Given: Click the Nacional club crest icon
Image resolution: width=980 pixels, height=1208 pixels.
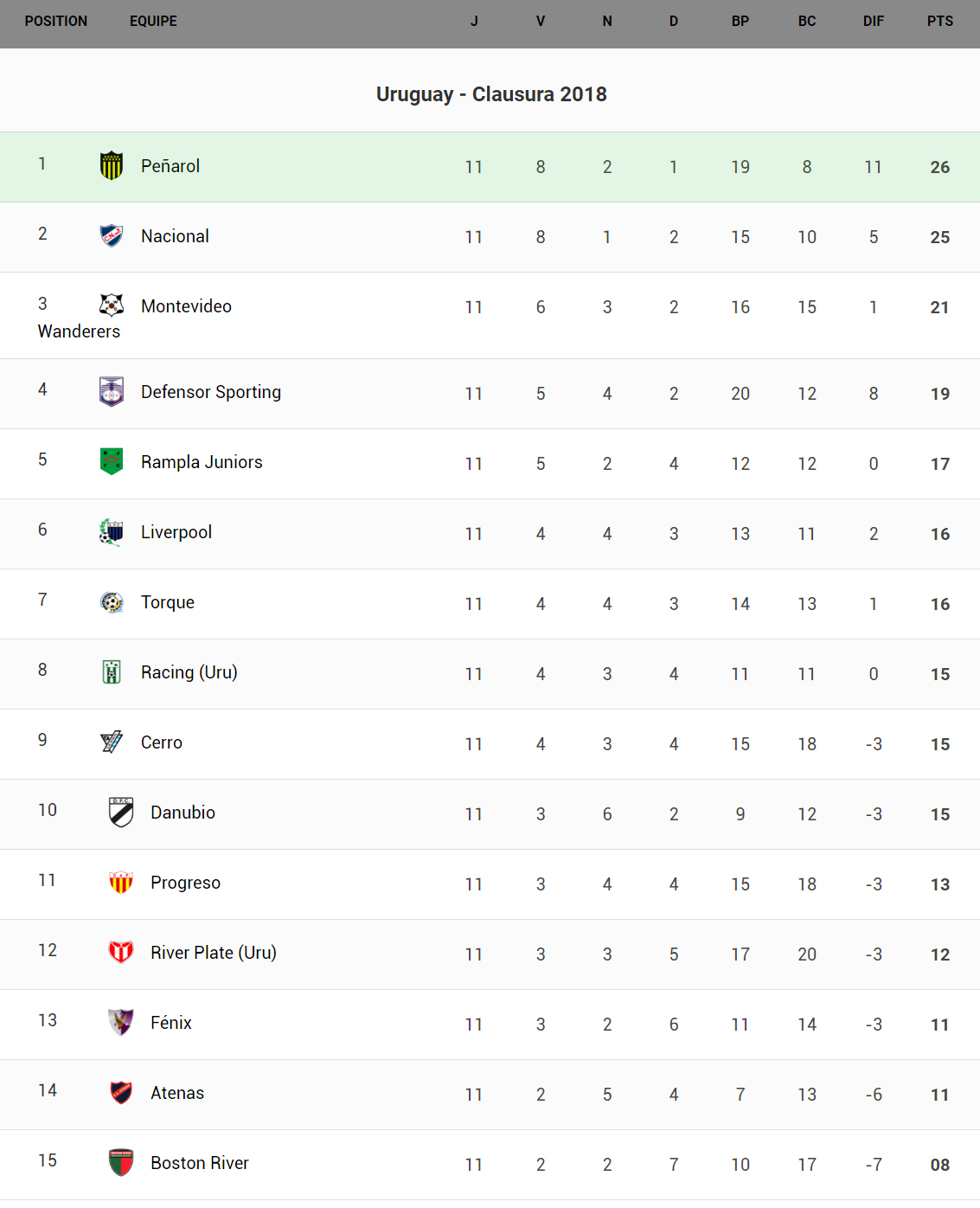Looking at the screenshot, I should [112, 235].
